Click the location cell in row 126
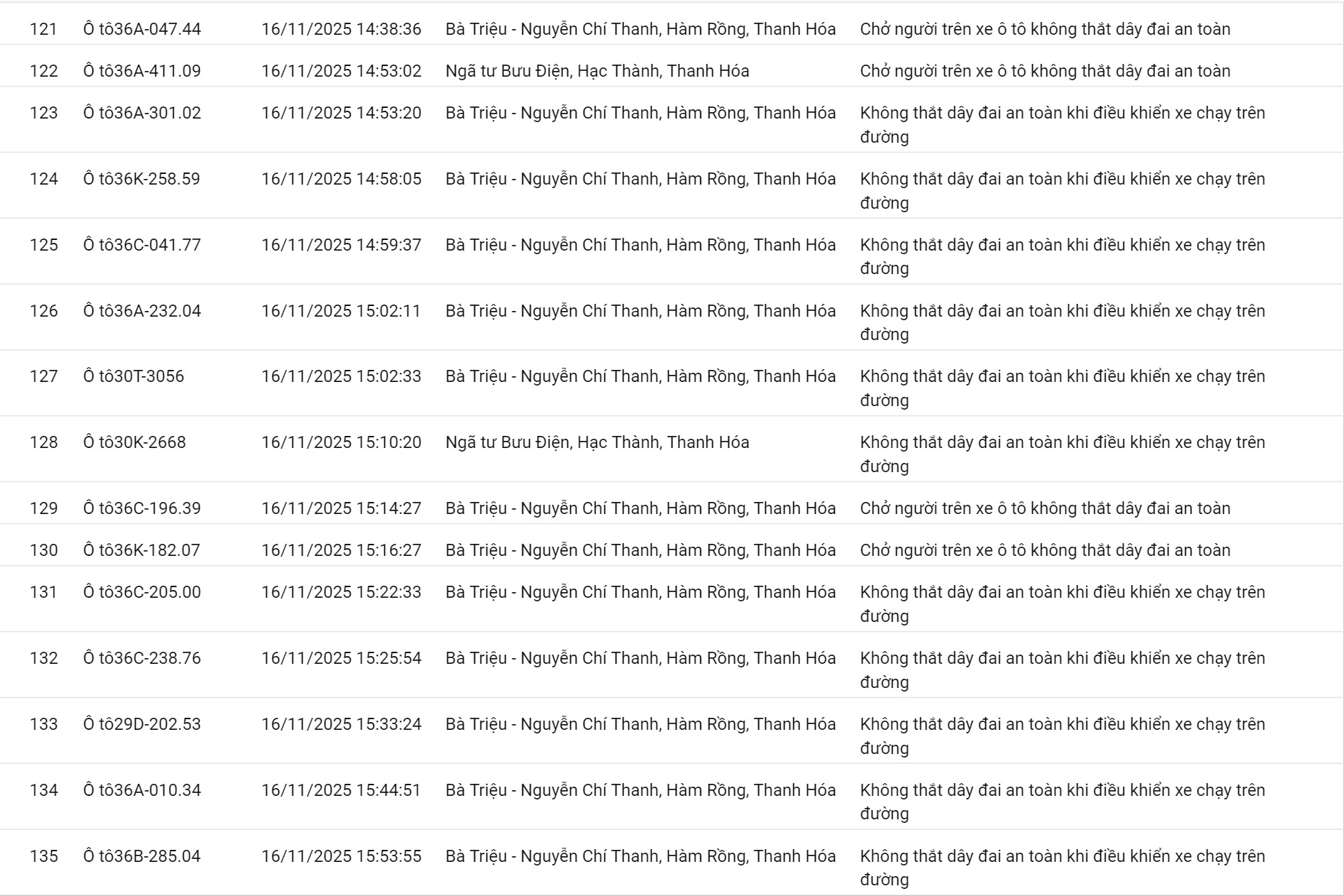Screen dimensions: 1344x896 pos(640,311)
